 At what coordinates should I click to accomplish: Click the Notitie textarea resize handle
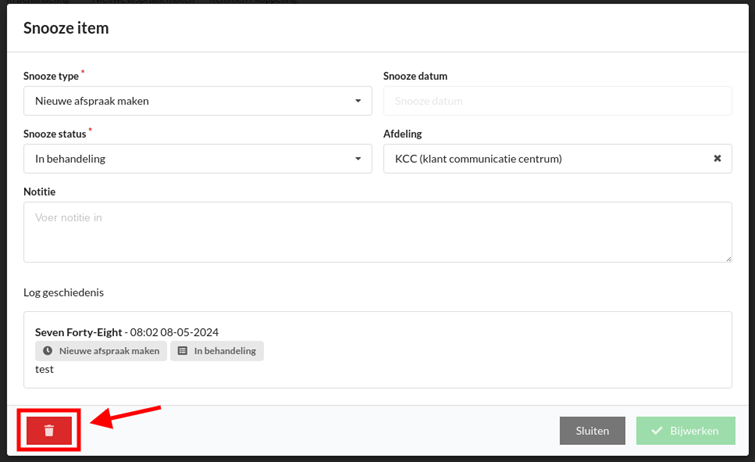click(x=729, y=259)
